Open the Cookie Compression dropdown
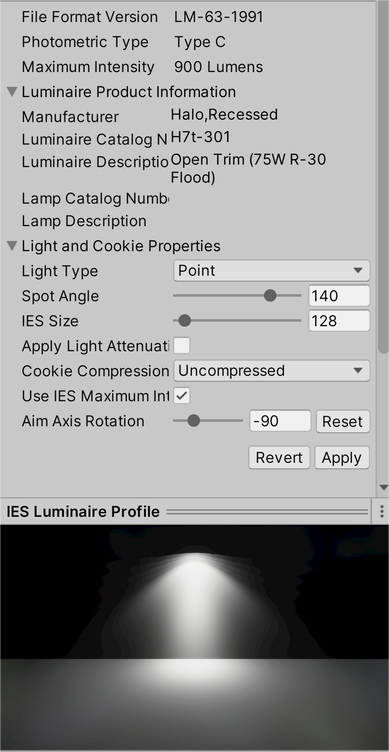The image size is (389, 752). [271, 371]
